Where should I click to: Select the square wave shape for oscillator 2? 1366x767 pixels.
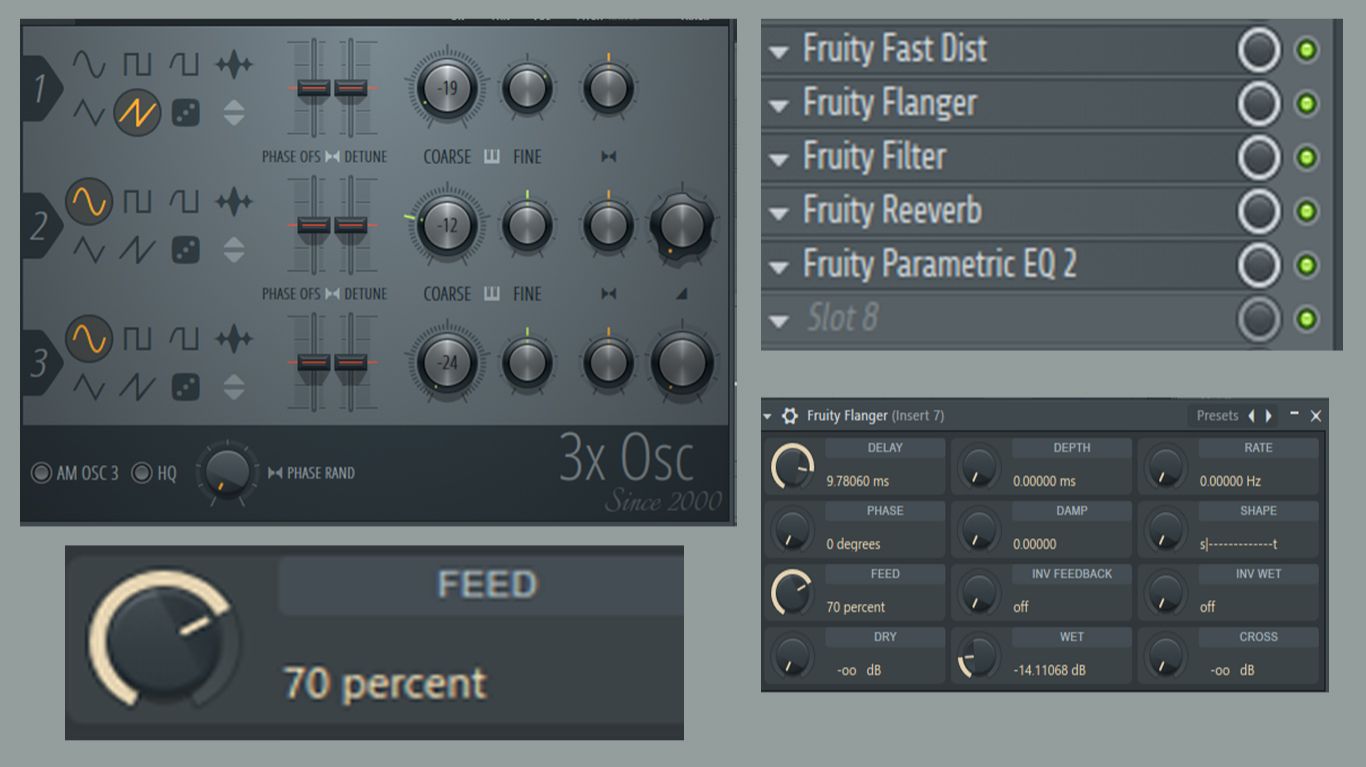pyautogui.click(x=137, y=203)
